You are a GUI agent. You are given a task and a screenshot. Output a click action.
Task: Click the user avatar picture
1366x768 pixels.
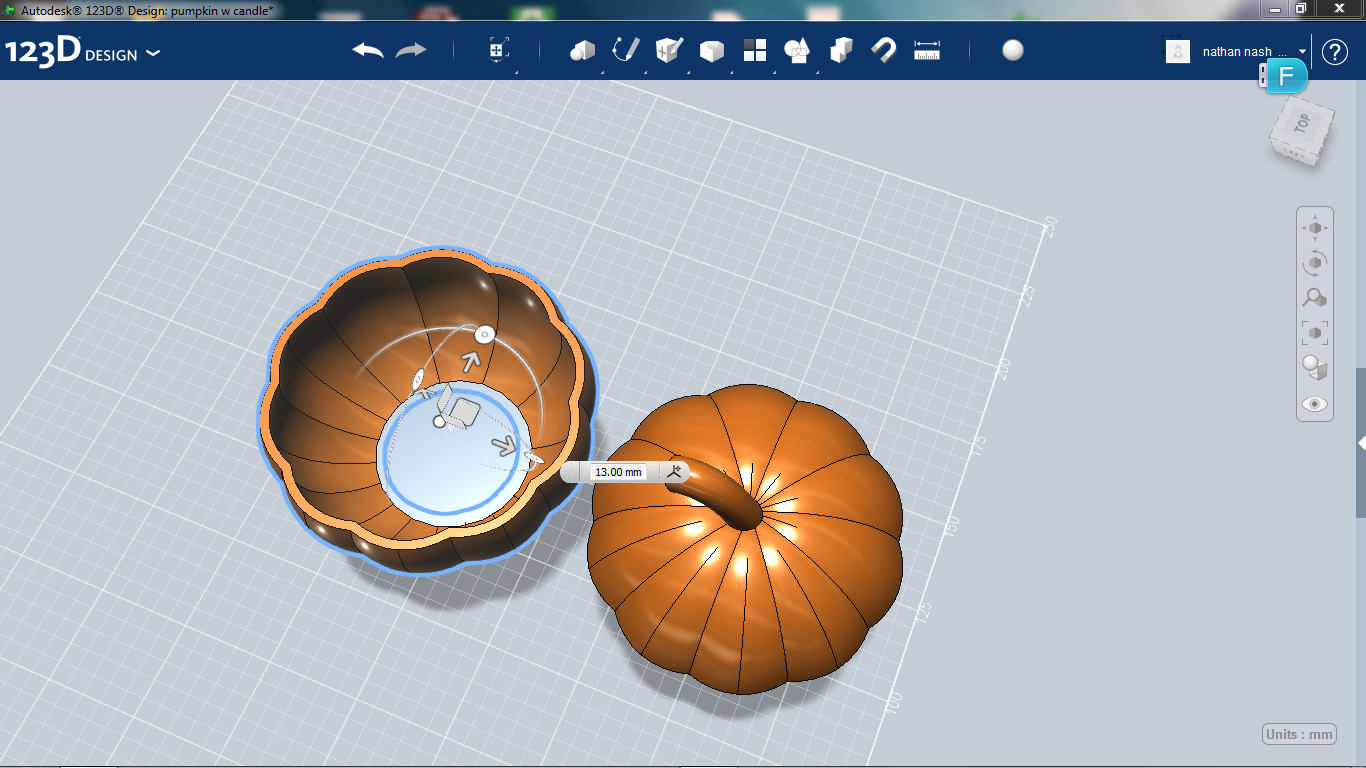coord(1178,51)
